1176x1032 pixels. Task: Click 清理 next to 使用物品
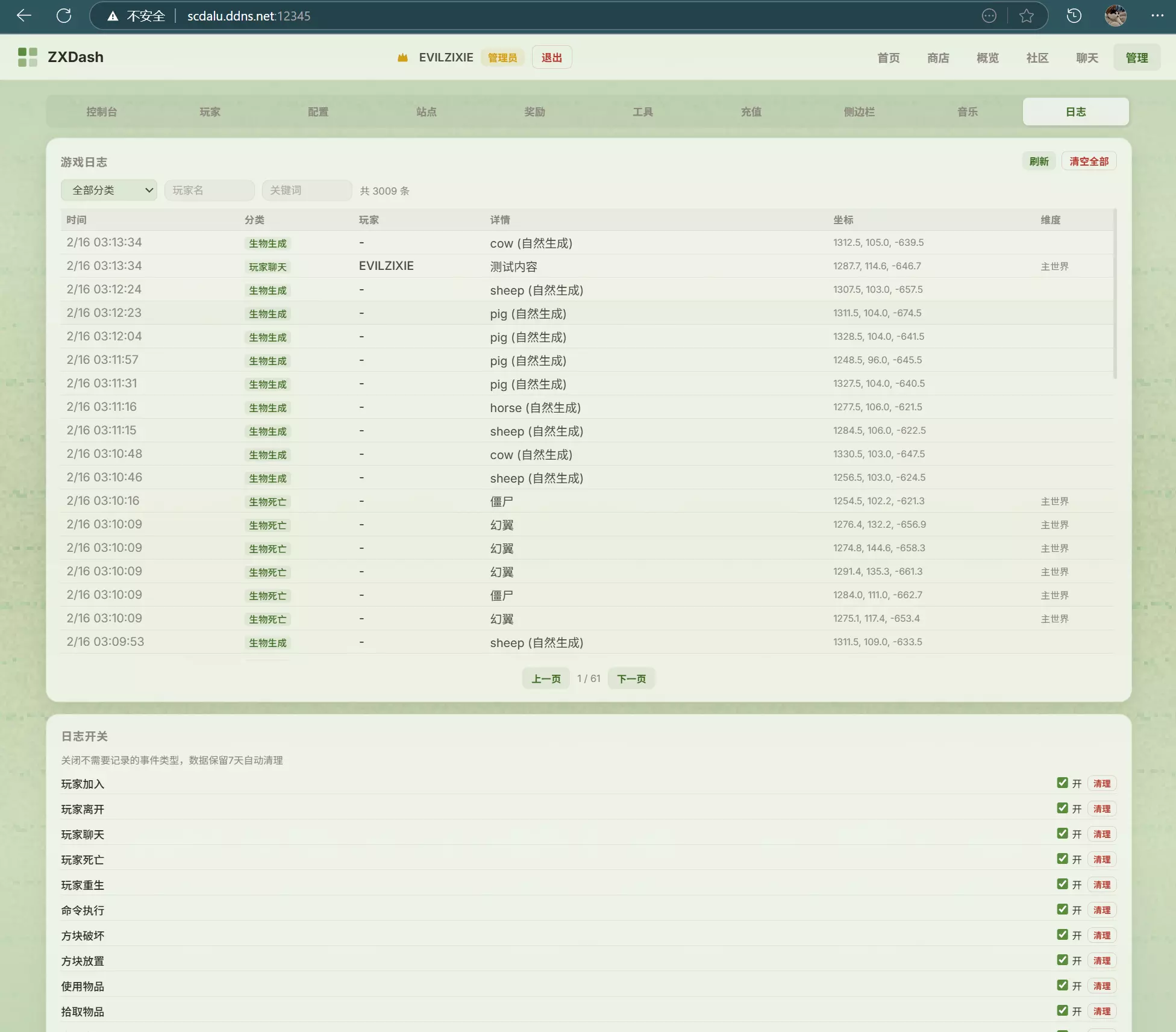1101,986
